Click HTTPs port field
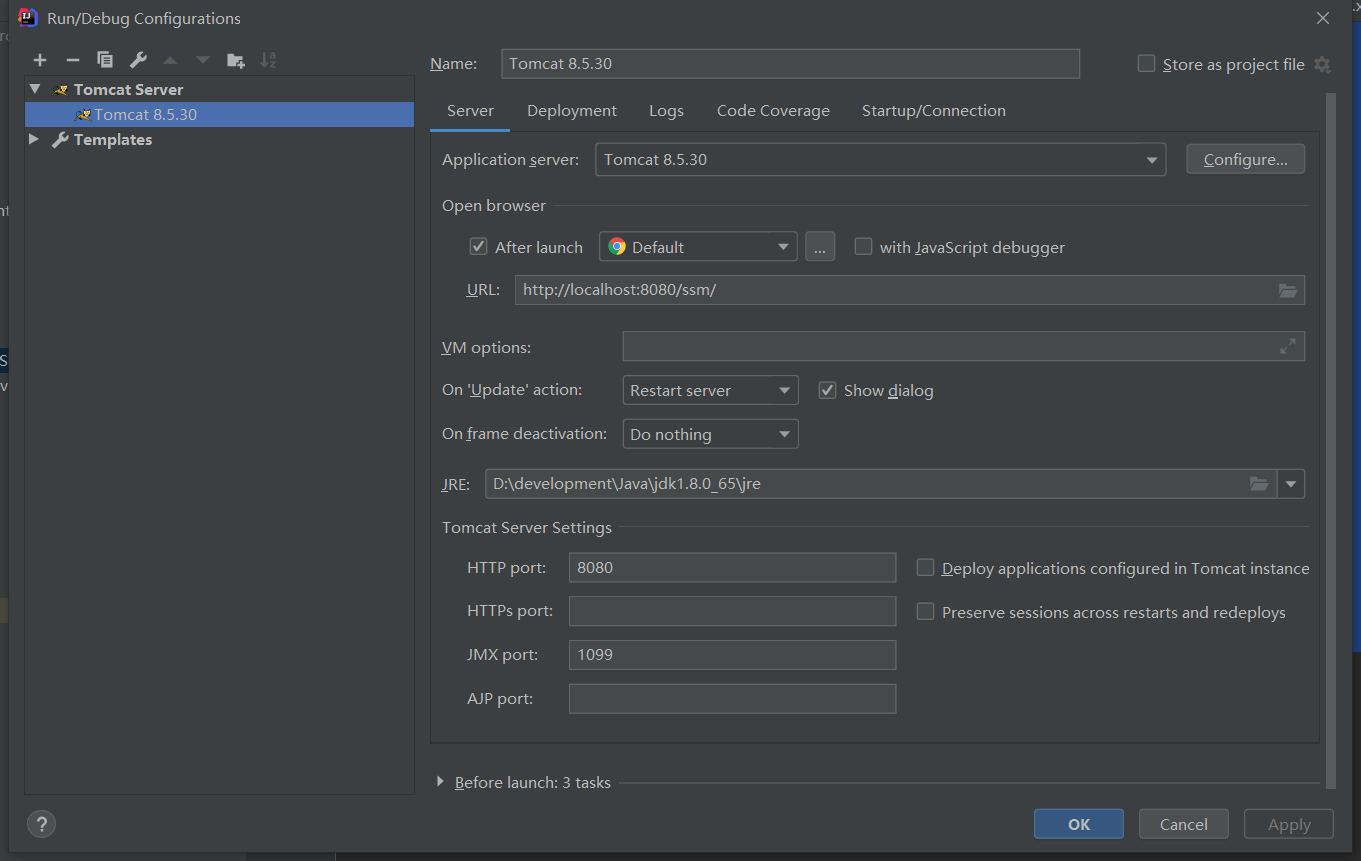The image size is (1361, 861). click(732, 611)
